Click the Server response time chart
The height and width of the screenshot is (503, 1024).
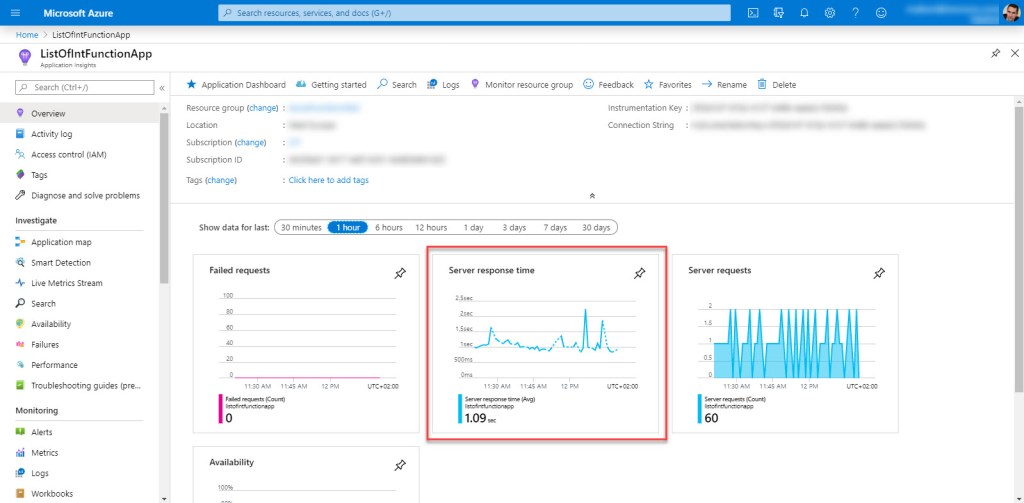tap(544, 335)
